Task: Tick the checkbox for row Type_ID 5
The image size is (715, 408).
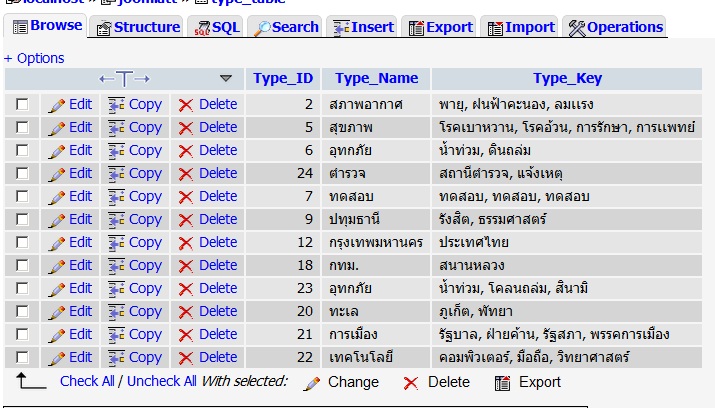Action: click(22, 127)
